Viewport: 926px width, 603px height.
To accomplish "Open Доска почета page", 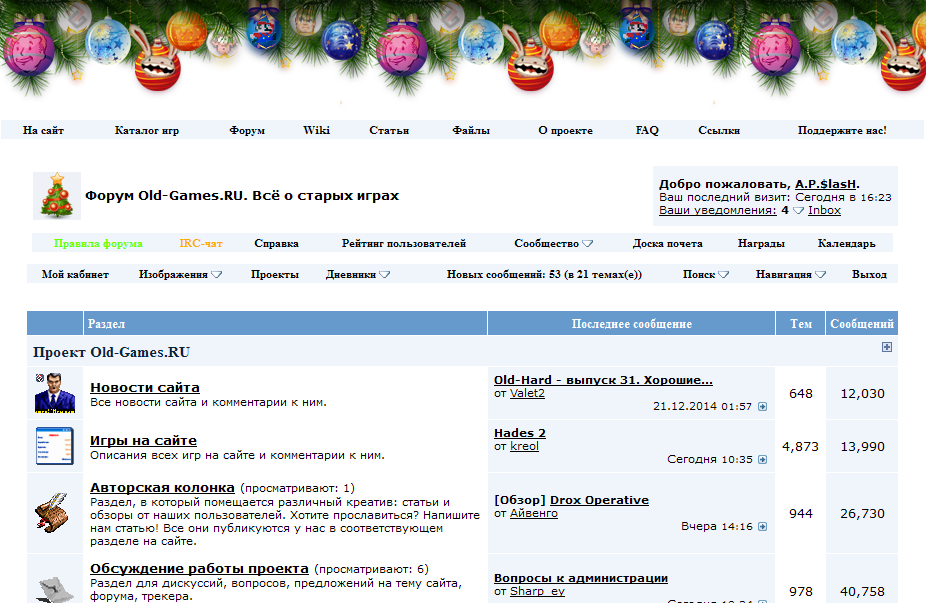I will [668, 243].
